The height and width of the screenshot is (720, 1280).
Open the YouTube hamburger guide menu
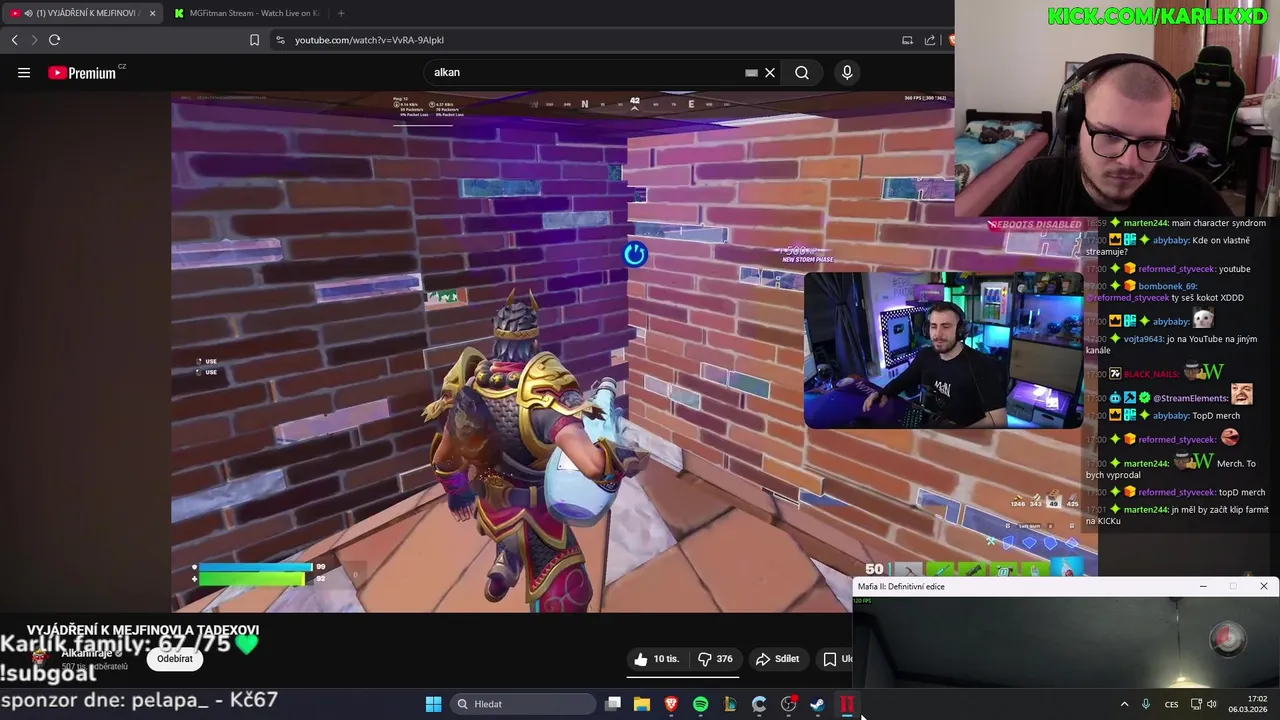pos(24,72)
